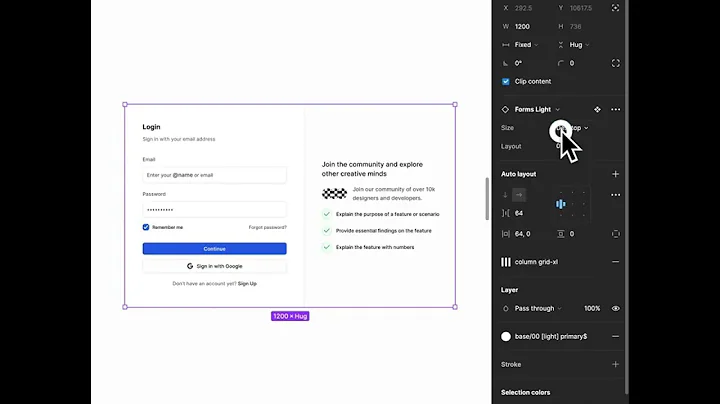Click the base/00 [light] primary$ style name
The image size is (720, 404).
551,336
